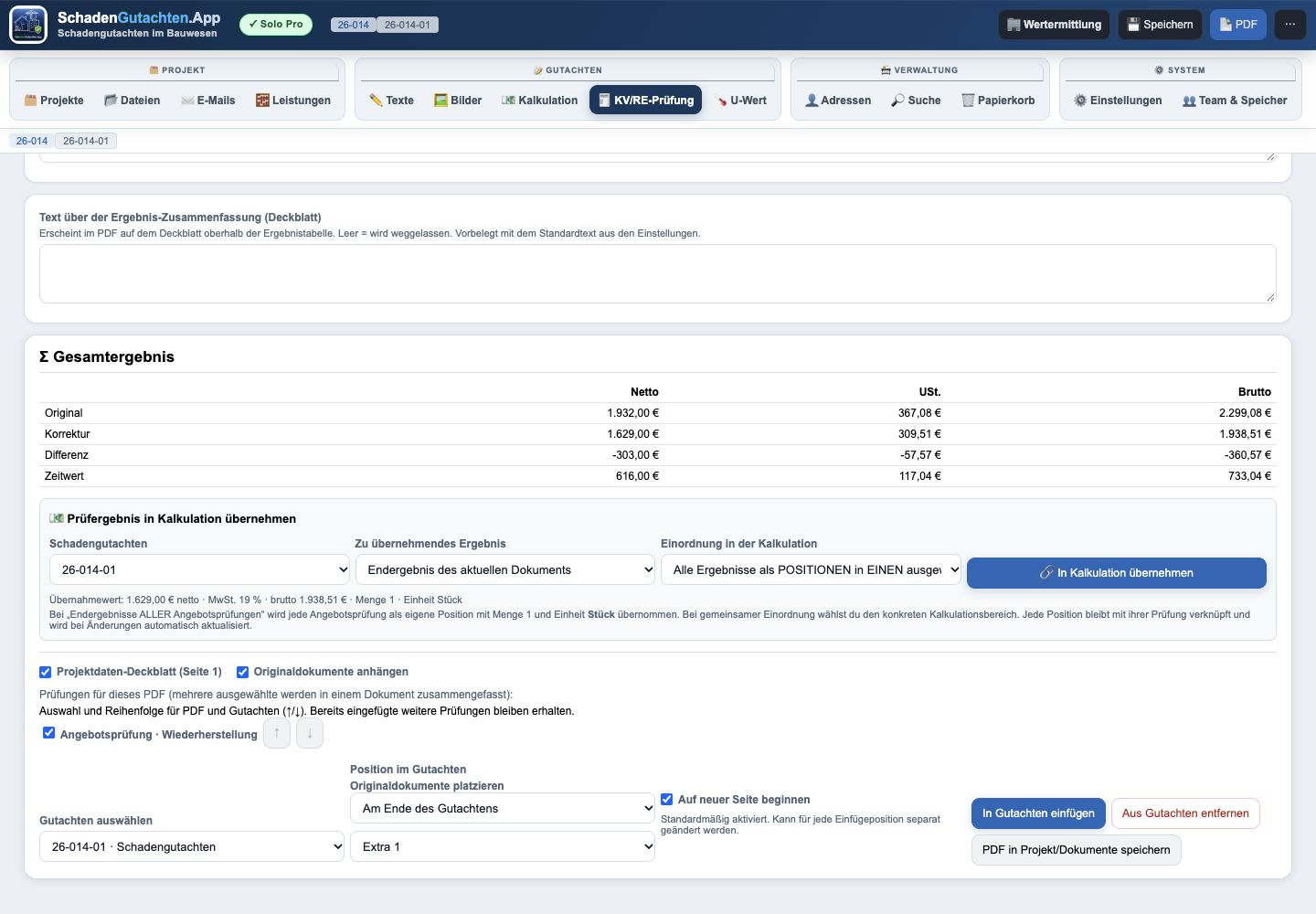Open U-Wert via the thermometer icon
The image size is (1316, 914).
pyautogui.click(x=721, y=101)
